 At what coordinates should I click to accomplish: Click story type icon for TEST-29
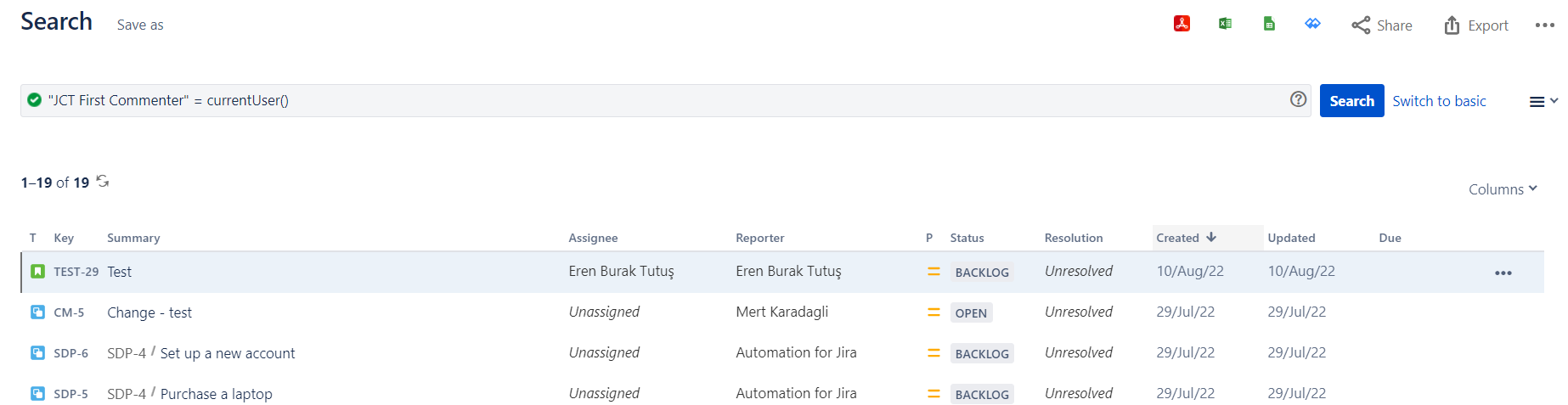click(x=37, y=272)
